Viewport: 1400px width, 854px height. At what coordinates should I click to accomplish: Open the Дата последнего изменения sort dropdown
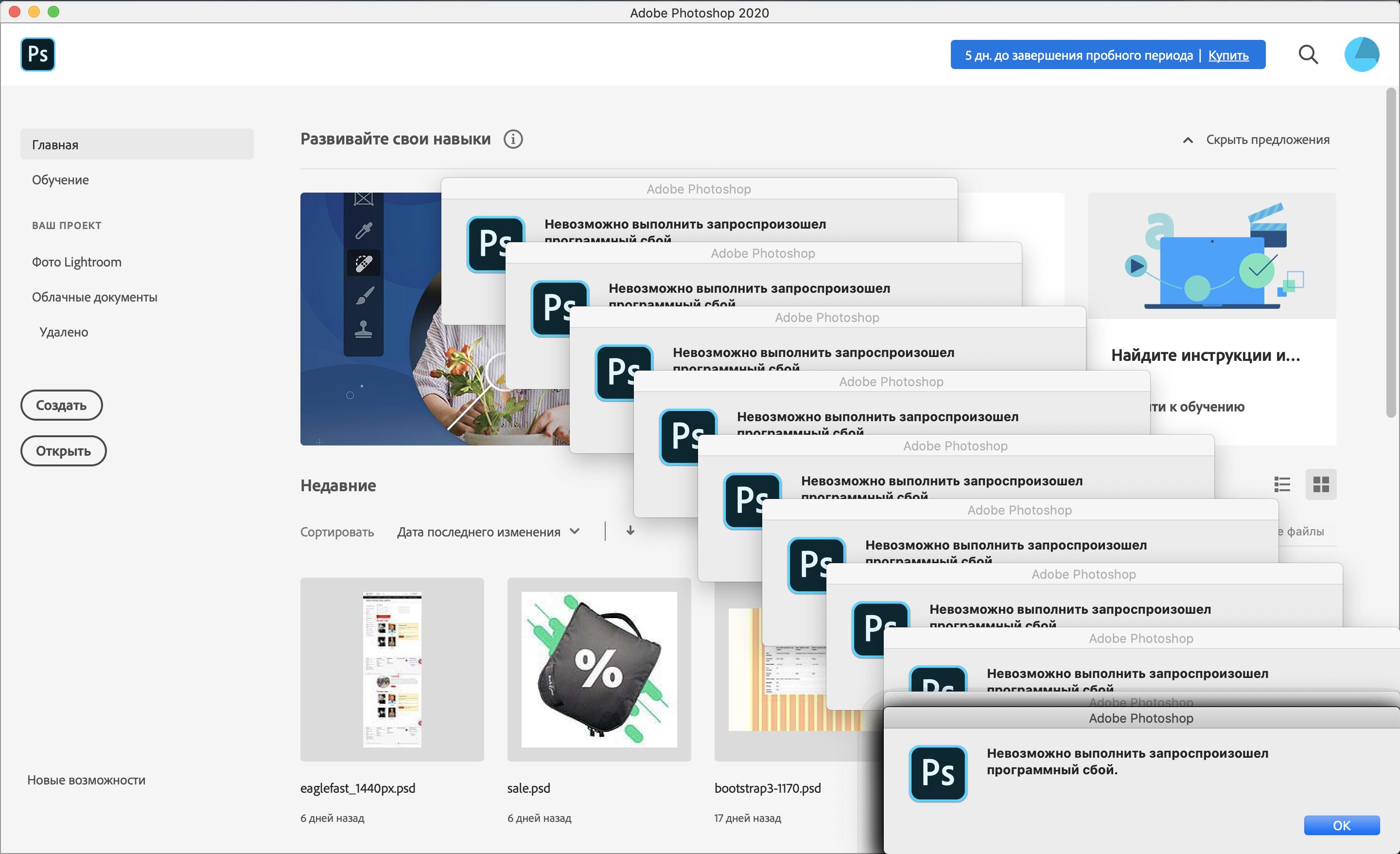click(489, 532)
